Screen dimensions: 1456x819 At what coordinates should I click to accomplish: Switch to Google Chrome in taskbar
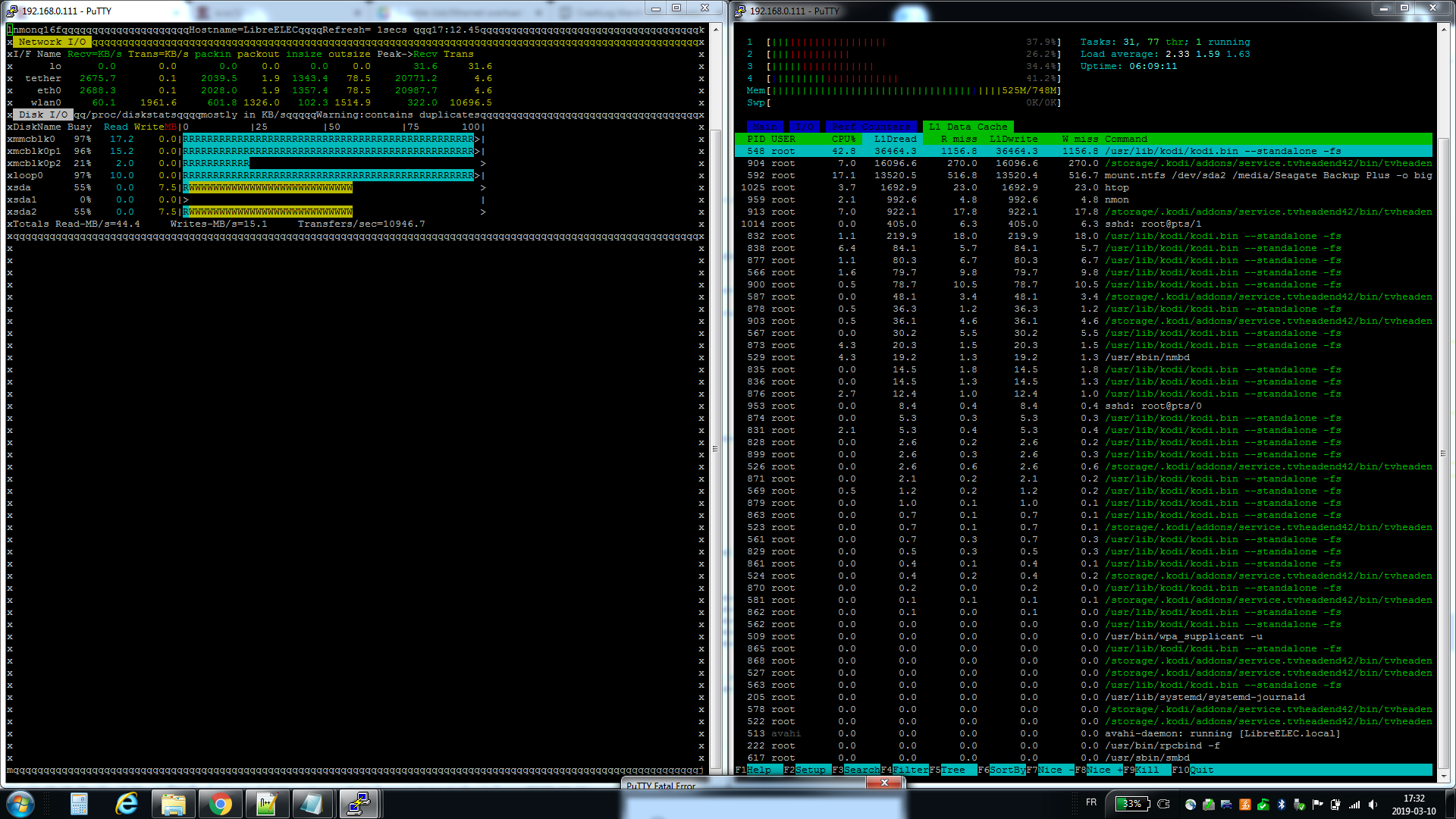pyautogui.click(x=220, y=804)
